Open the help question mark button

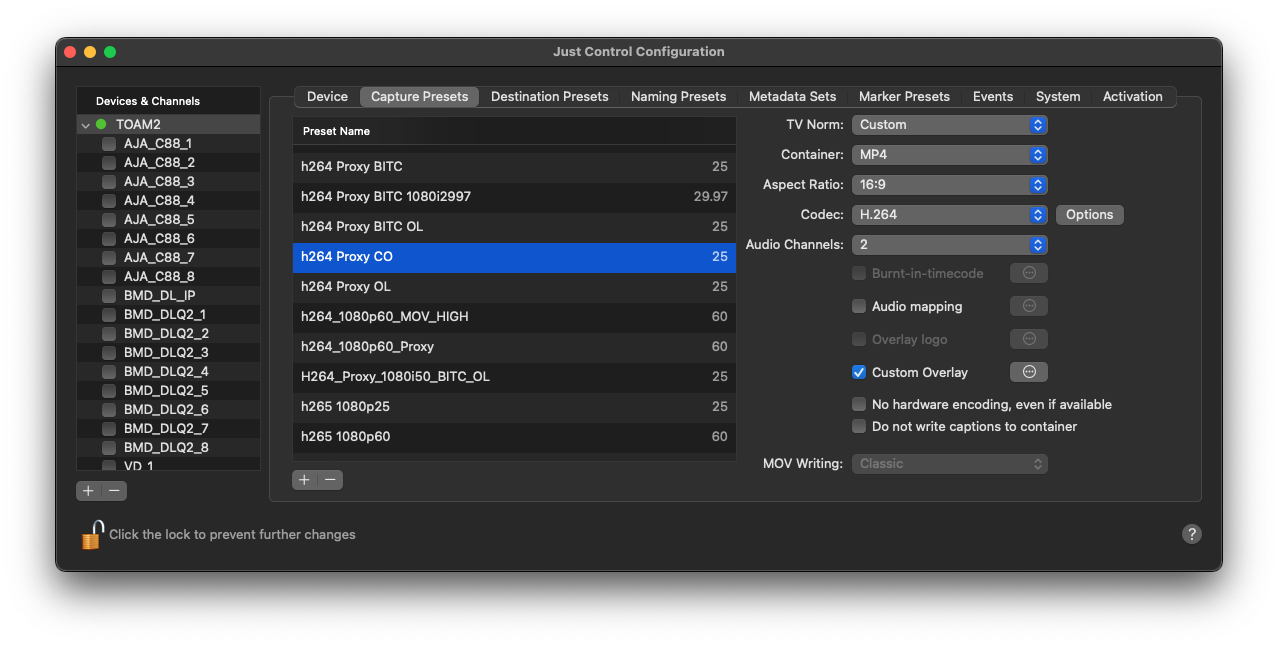tap(1191, 534)
